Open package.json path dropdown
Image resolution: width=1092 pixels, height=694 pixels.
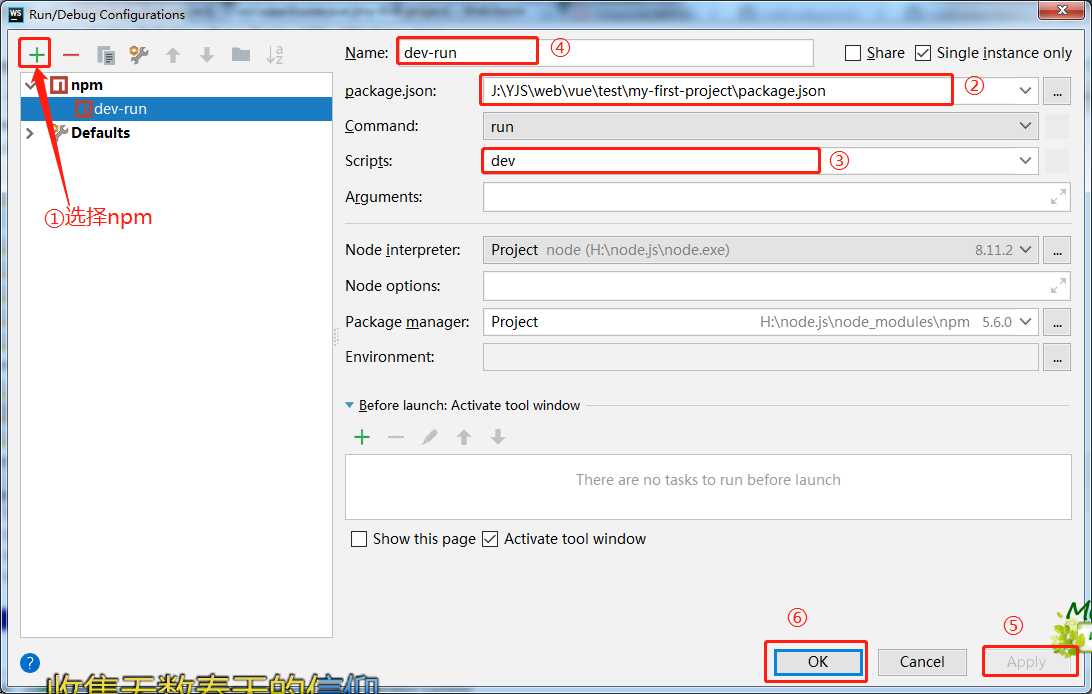(1024, 90)
